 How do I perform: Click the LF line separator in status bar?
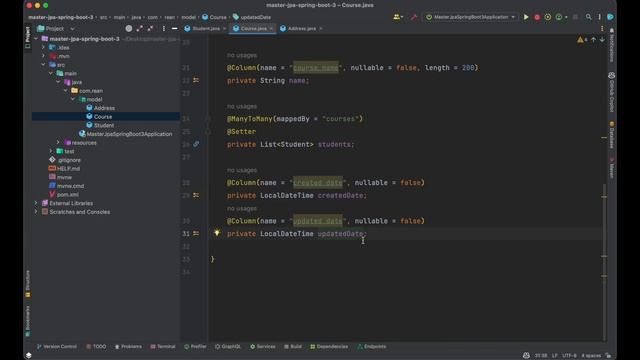[x=554, y=356]
